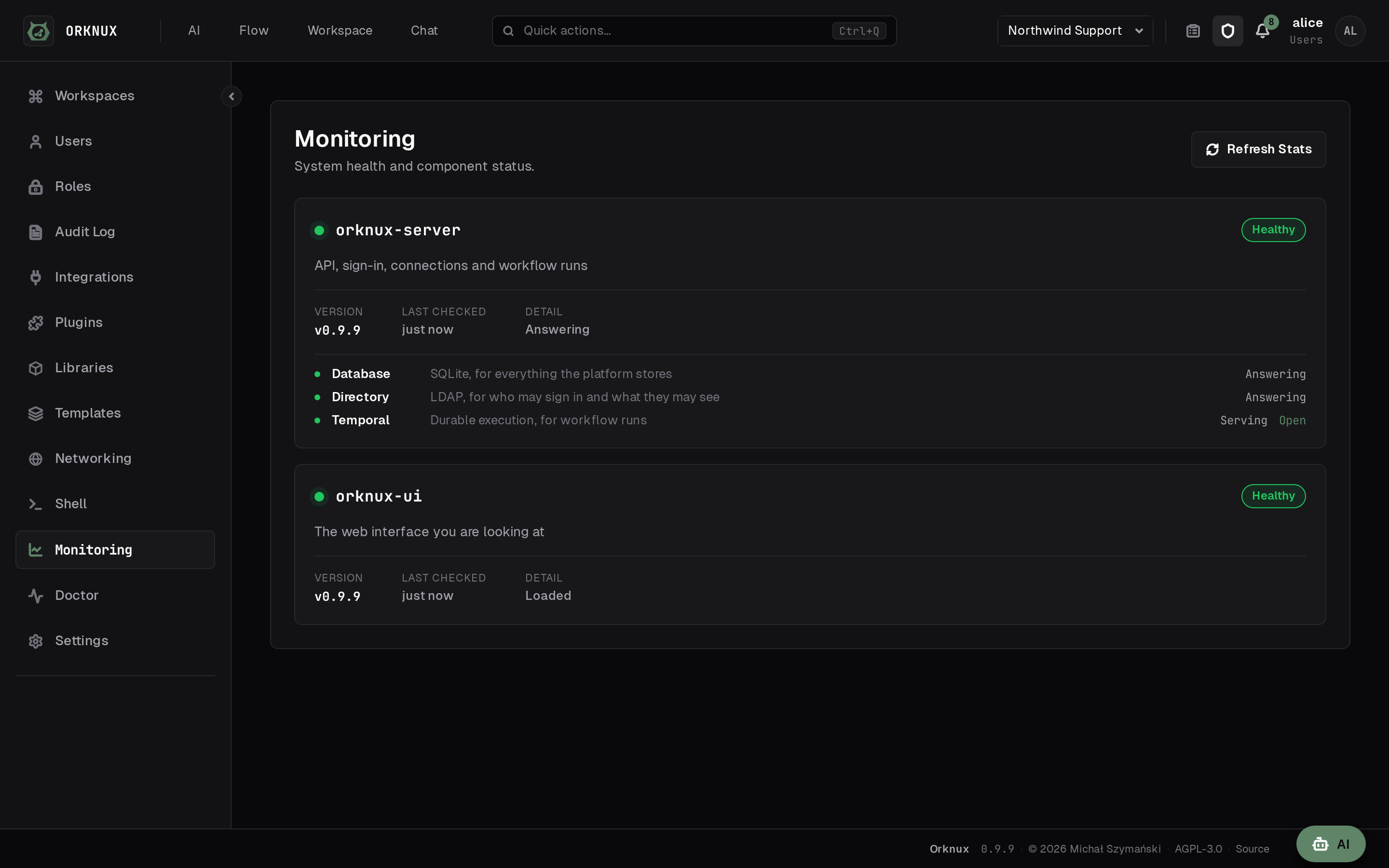Focus the Quick actions search field

tap(694, 30)
